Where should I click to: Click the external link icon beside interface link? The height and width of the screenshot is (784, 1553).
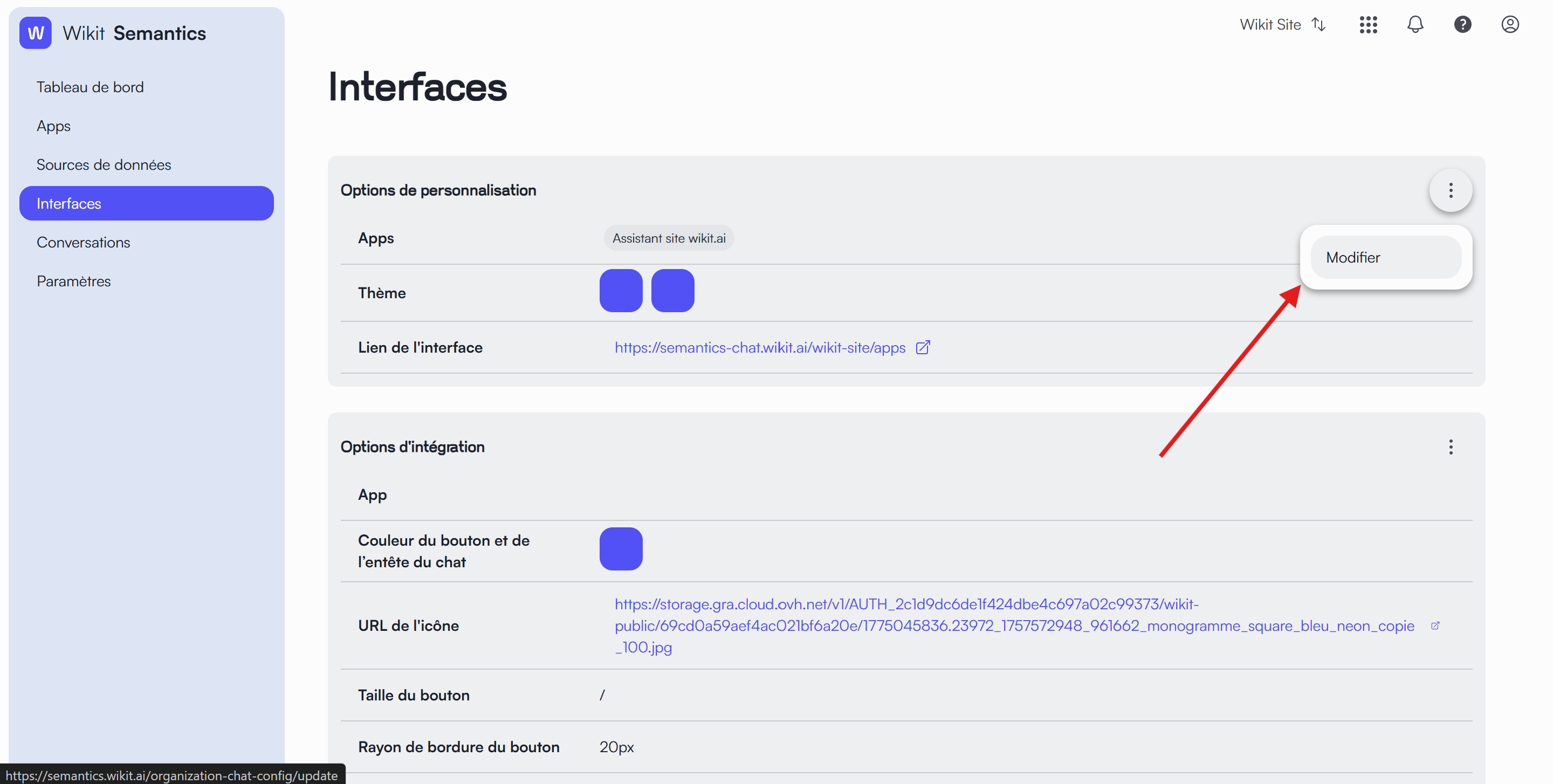pos(923,348)
